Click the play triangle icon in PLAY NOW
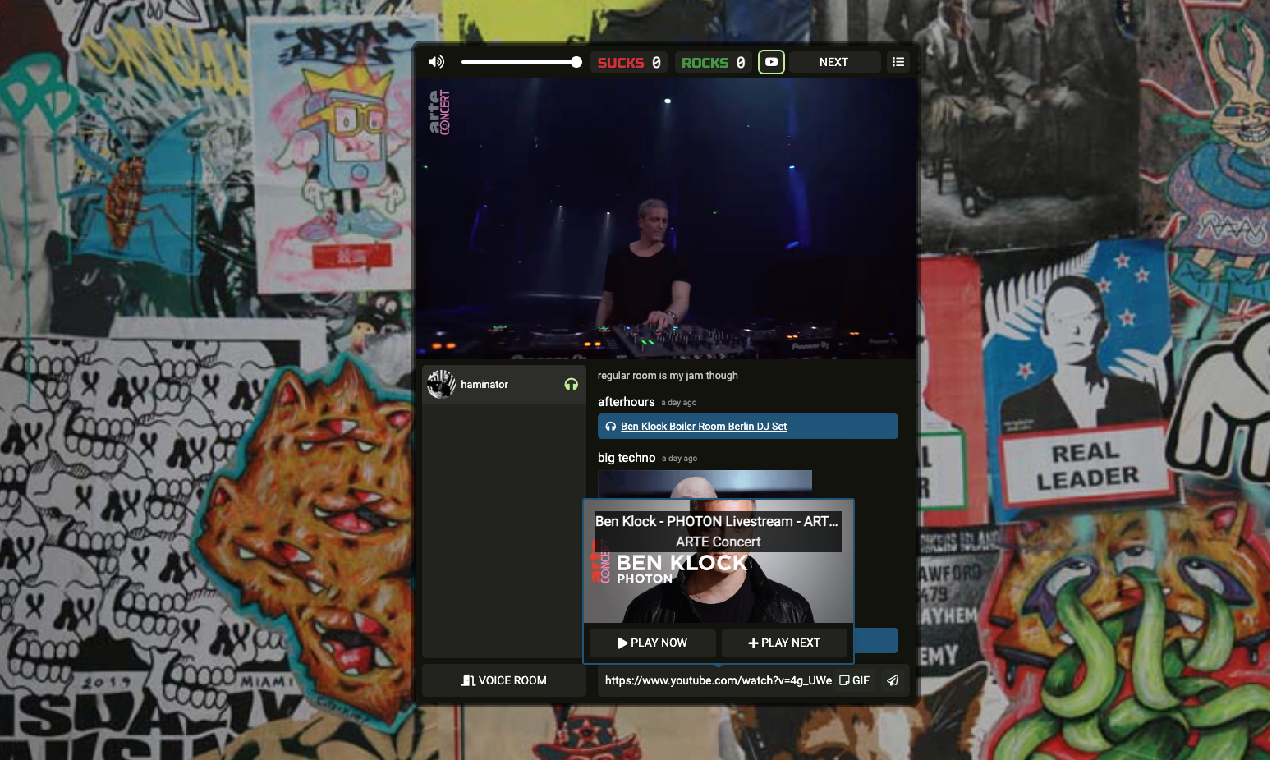Screen dimensions: 1270x760 621,642
